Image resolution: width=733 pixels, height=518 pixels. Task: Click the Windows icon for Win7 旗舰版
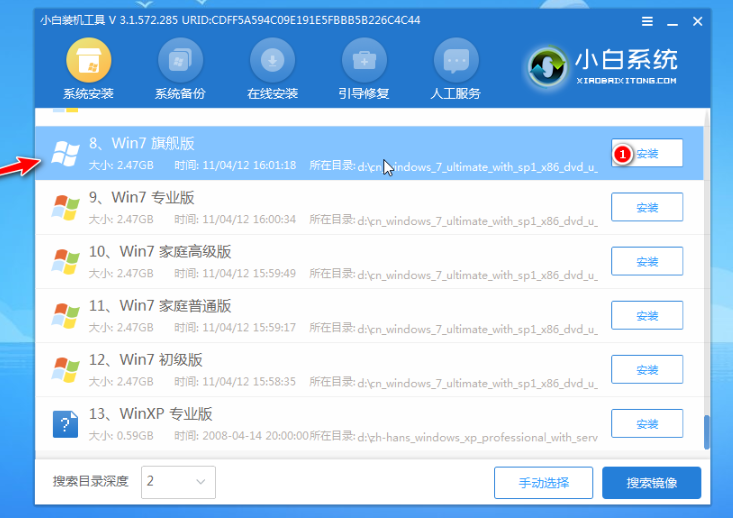tap(66, 154)
